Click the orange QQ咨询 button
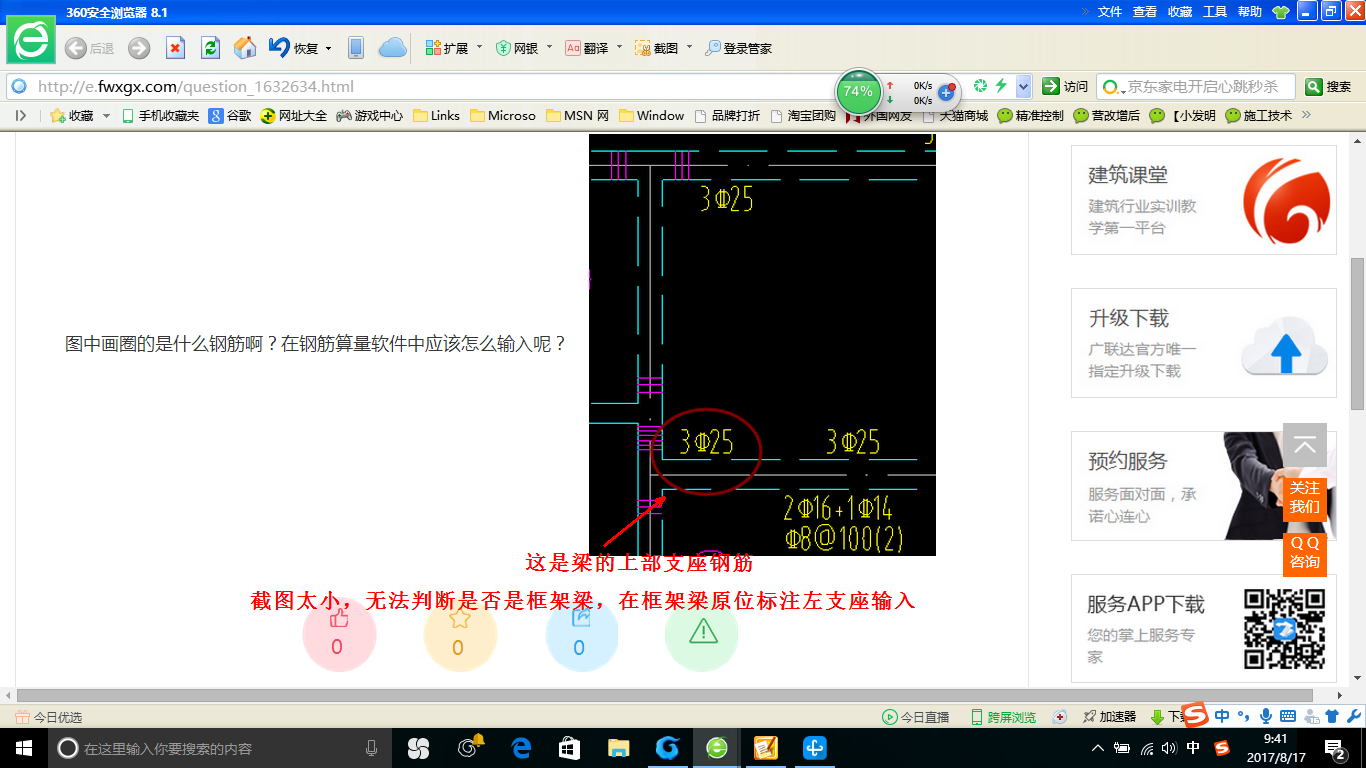The height and width of the screenshot is (768, 1366). click(1305, 554)
